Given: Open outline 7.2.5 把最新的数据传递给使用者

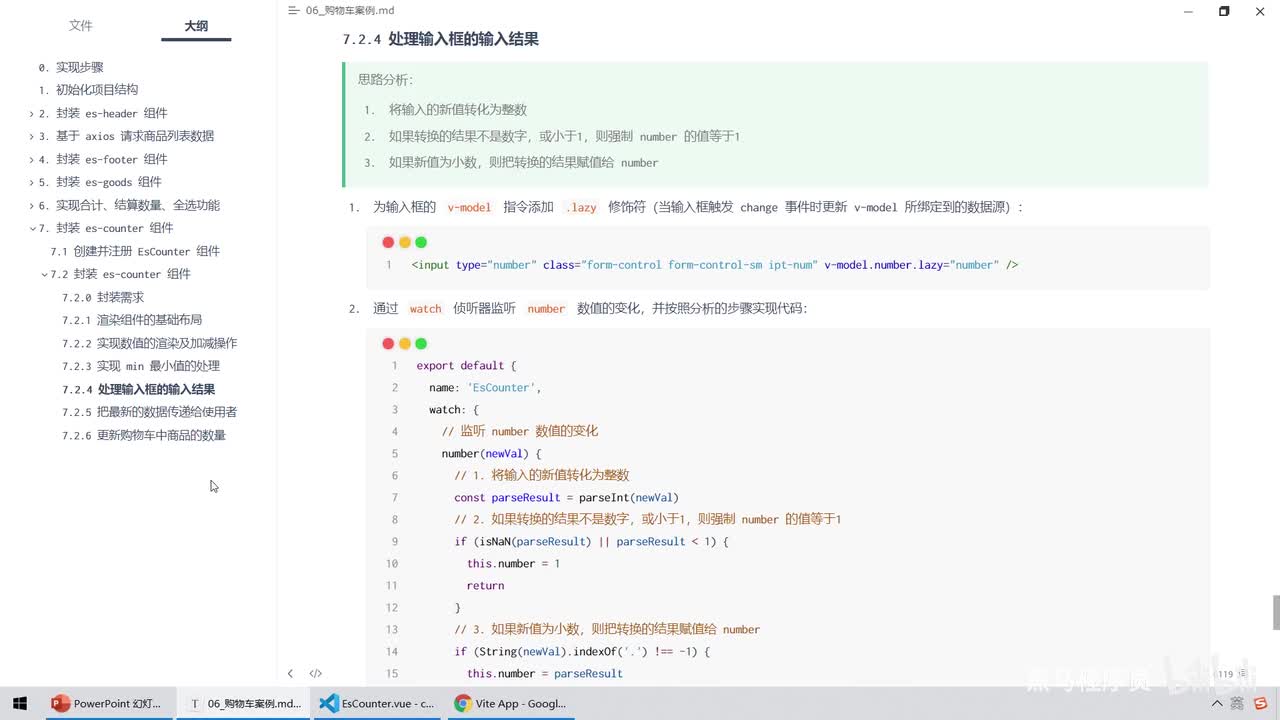Looking at the screenshot, I should [x=150, y=412].
